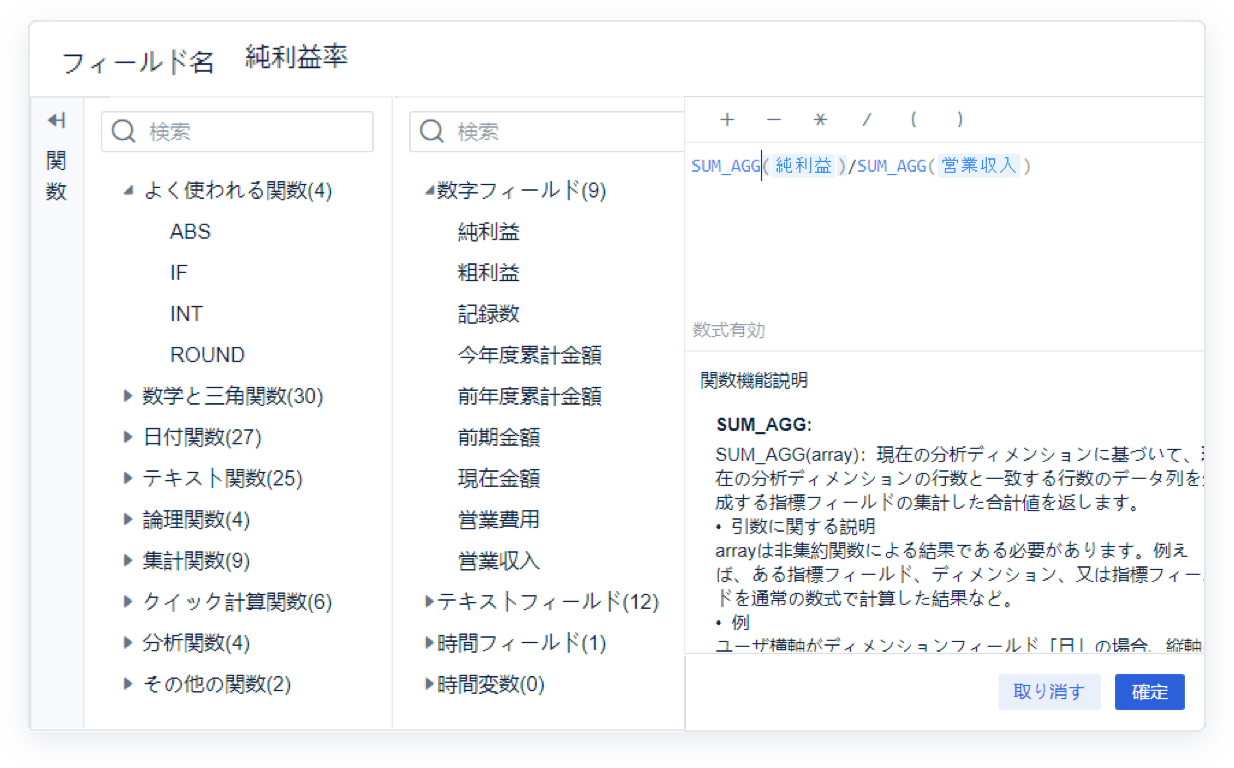Click the opening parenthesis icon
This screenshot has height=768, width=1234.
coord(913,119)
